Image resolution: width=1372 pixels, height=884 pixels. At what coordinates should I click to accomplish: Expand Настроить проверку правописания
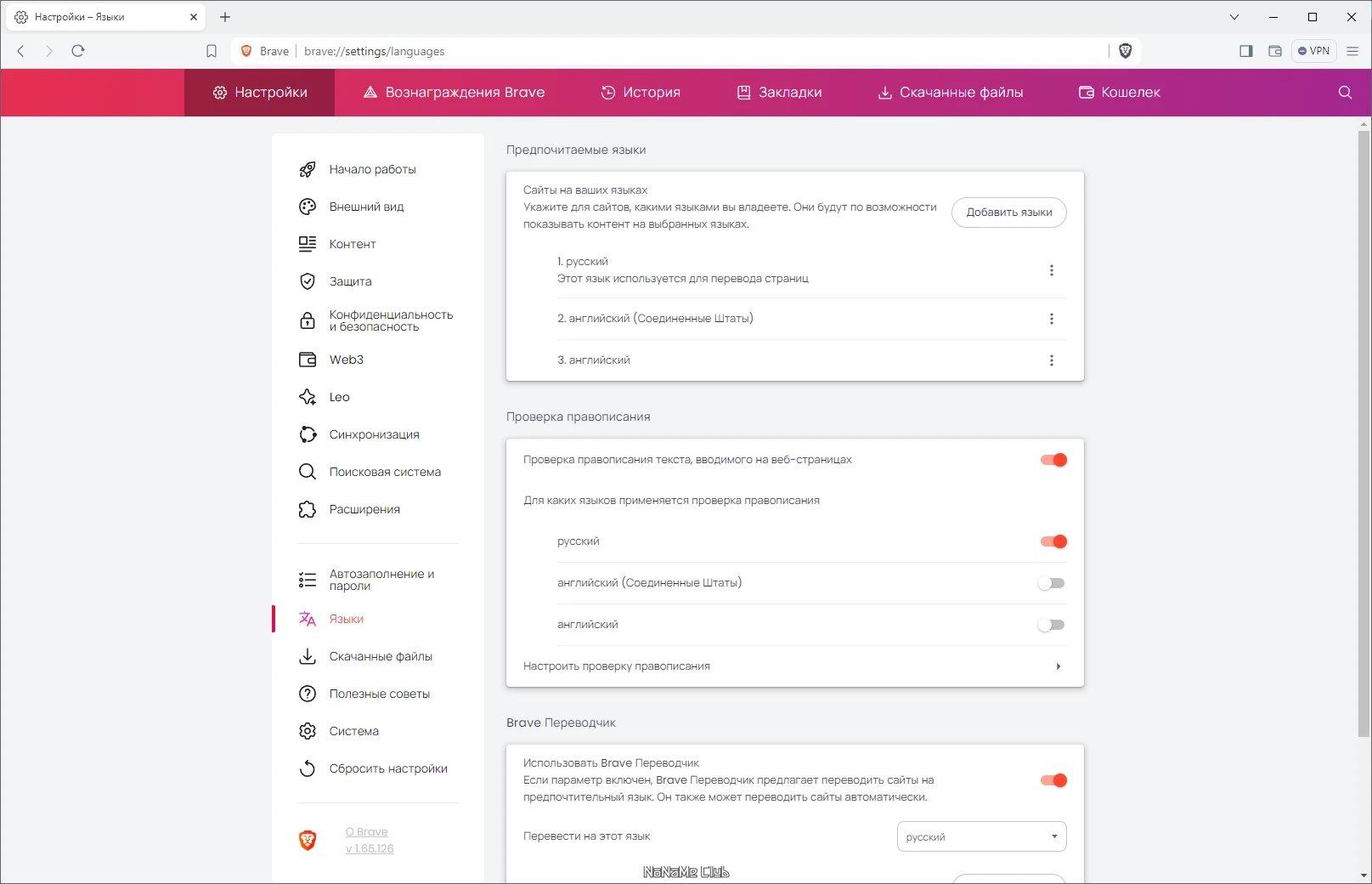click(x=794, y=666)
